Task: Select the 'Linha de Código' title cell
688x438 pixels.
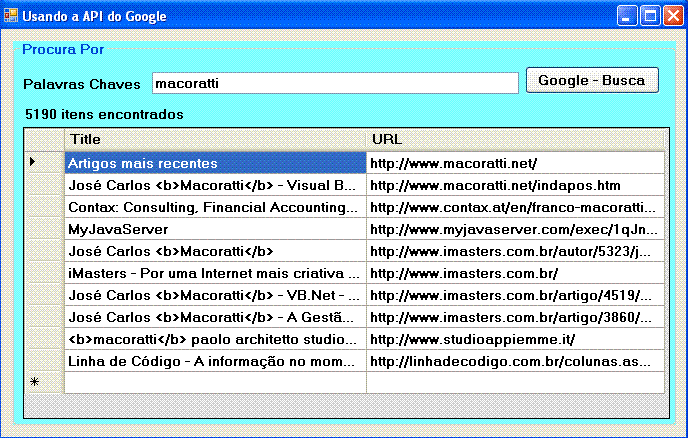Action: [x=215, y=361]
